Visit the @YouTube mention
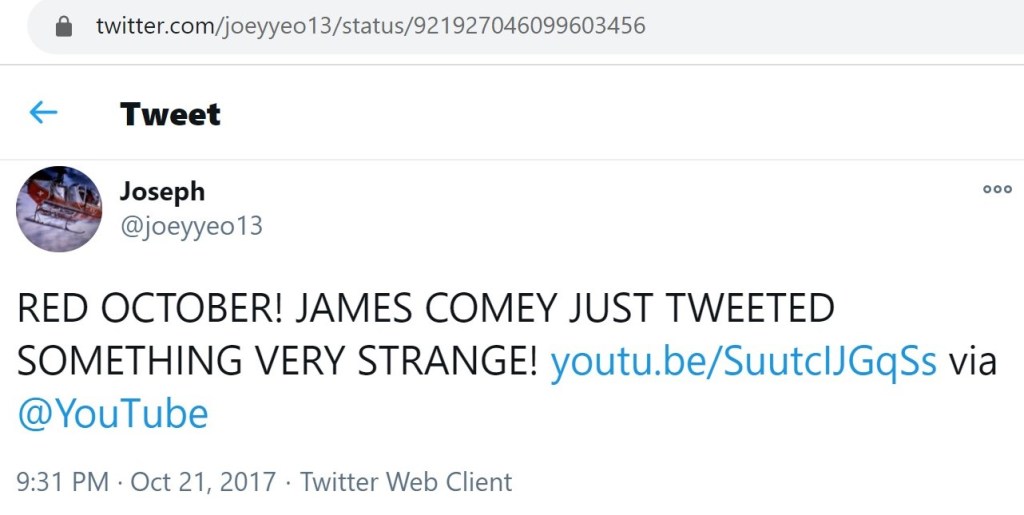 pyautogui.click(x=113, y=413)
